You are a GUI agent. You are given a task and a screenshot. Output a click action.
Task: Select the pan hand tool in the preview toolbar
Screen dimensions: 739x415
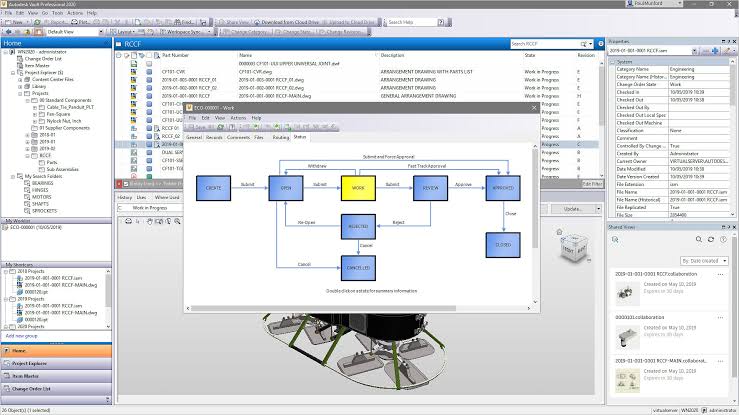149,221
